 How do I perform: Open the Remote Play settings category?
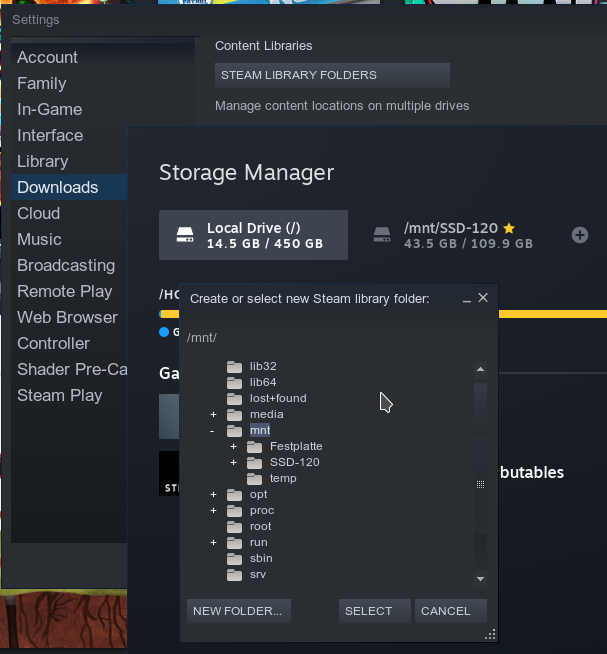click(65, 292)
